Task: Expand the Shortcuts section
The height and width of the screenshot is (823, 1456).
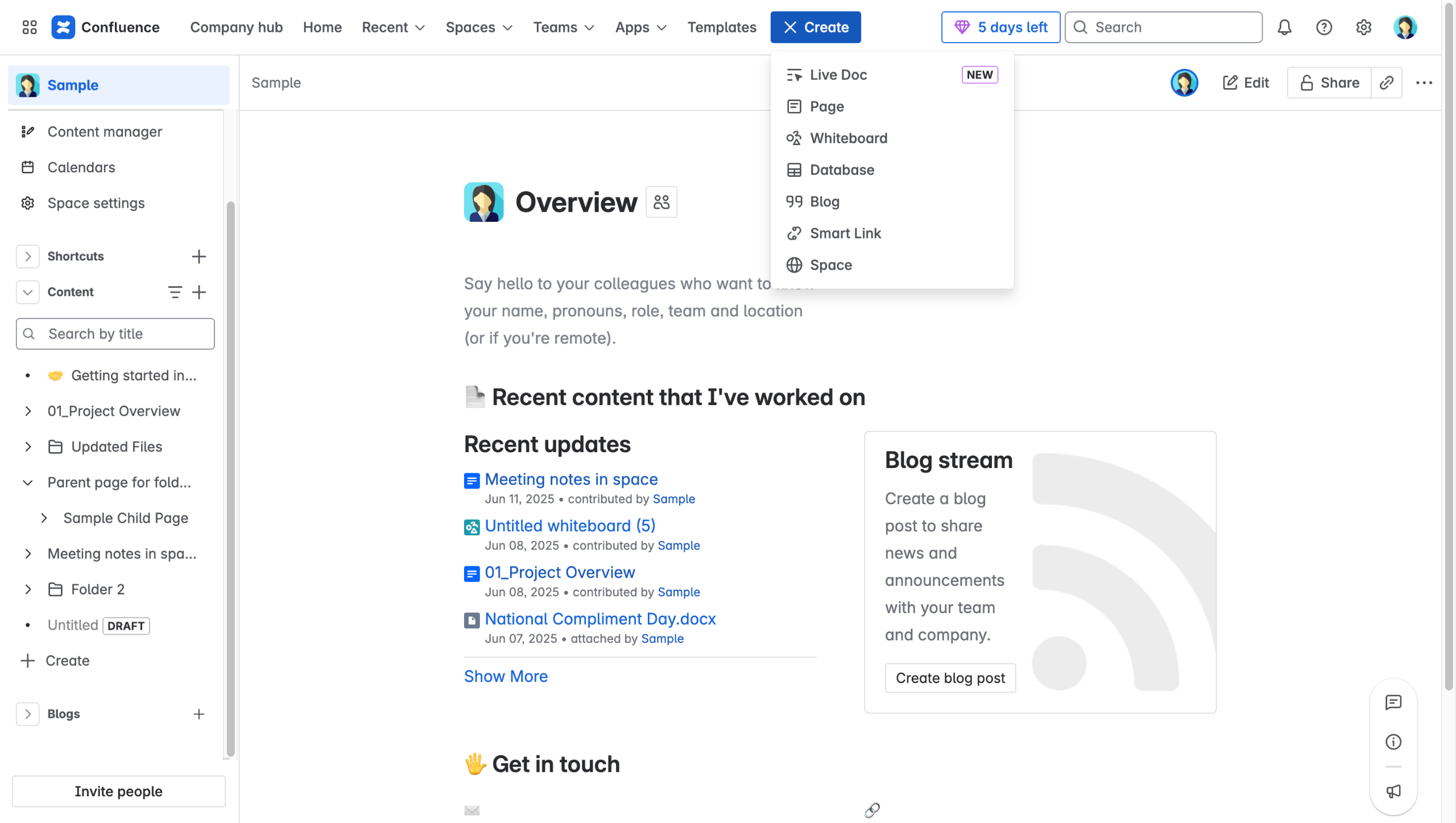Action: [28, 257]
